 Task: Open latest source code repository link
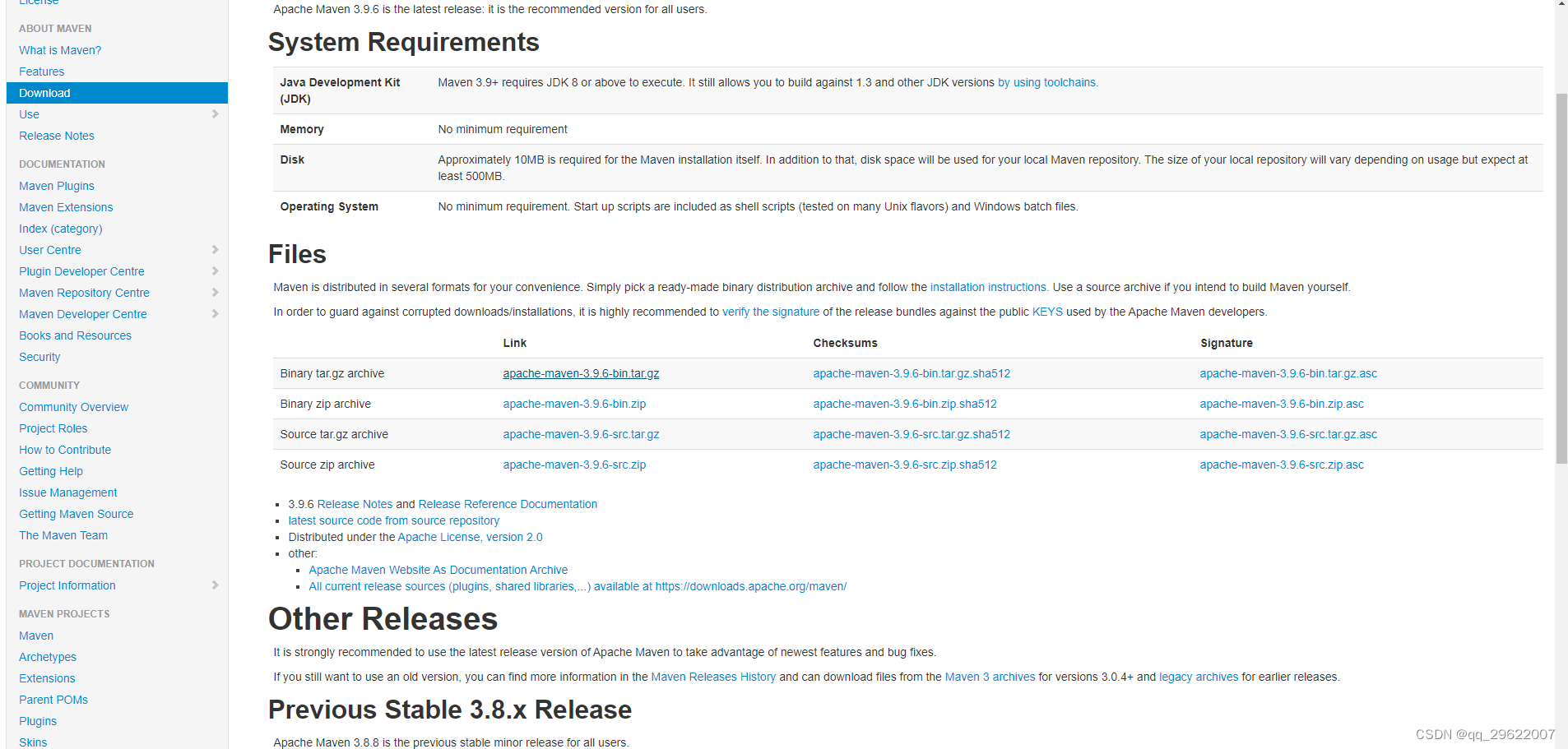[x=393, y=520]
